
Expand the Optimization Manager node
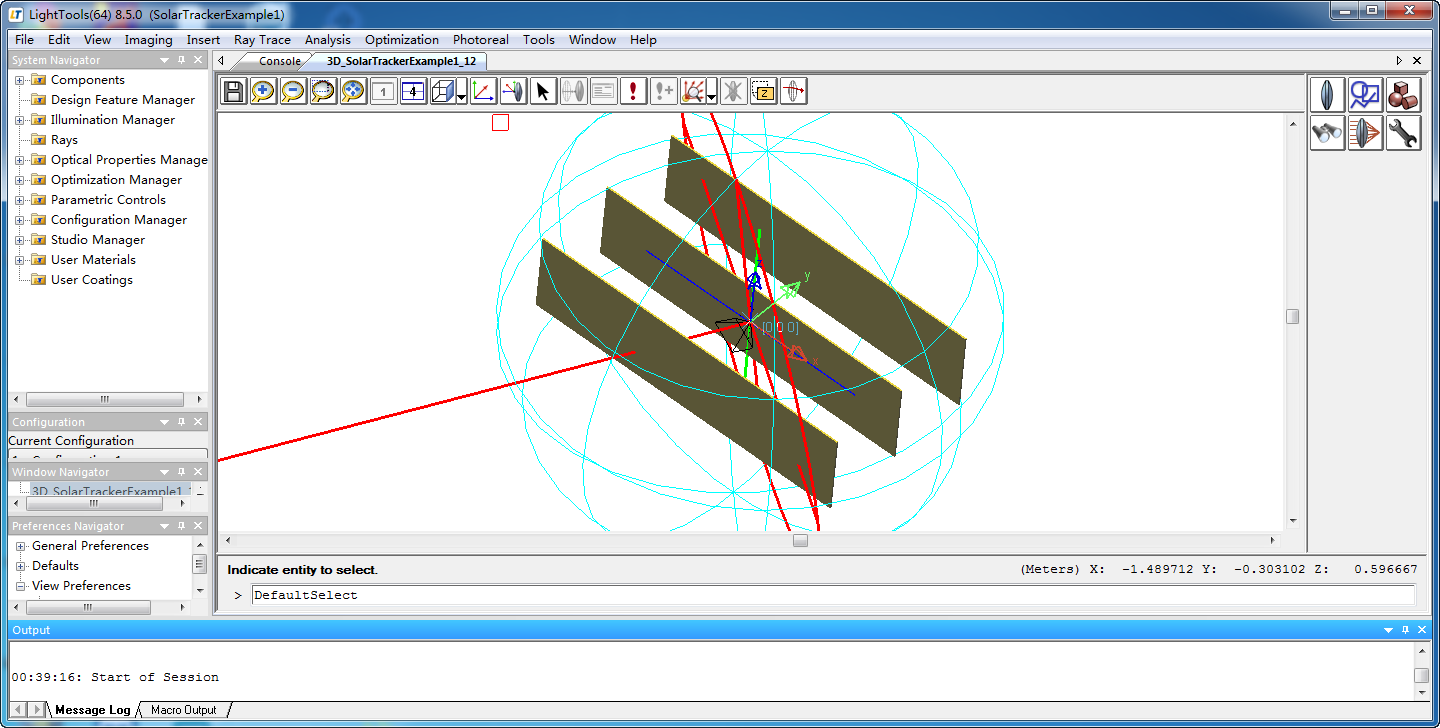pos(21,180)
